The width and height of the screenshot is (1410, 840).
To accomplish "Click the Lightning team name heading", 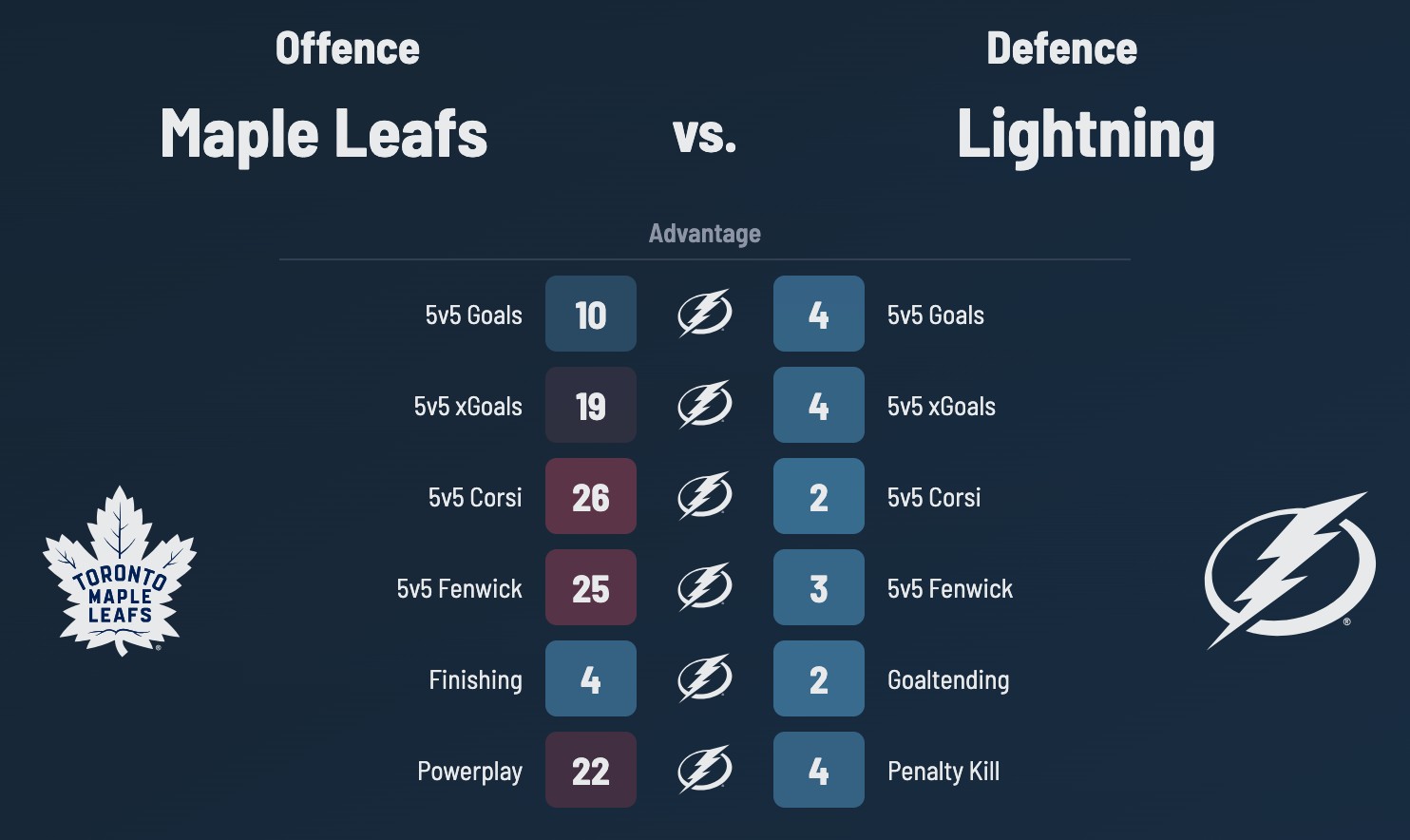I will click(x=1085, y=135).
